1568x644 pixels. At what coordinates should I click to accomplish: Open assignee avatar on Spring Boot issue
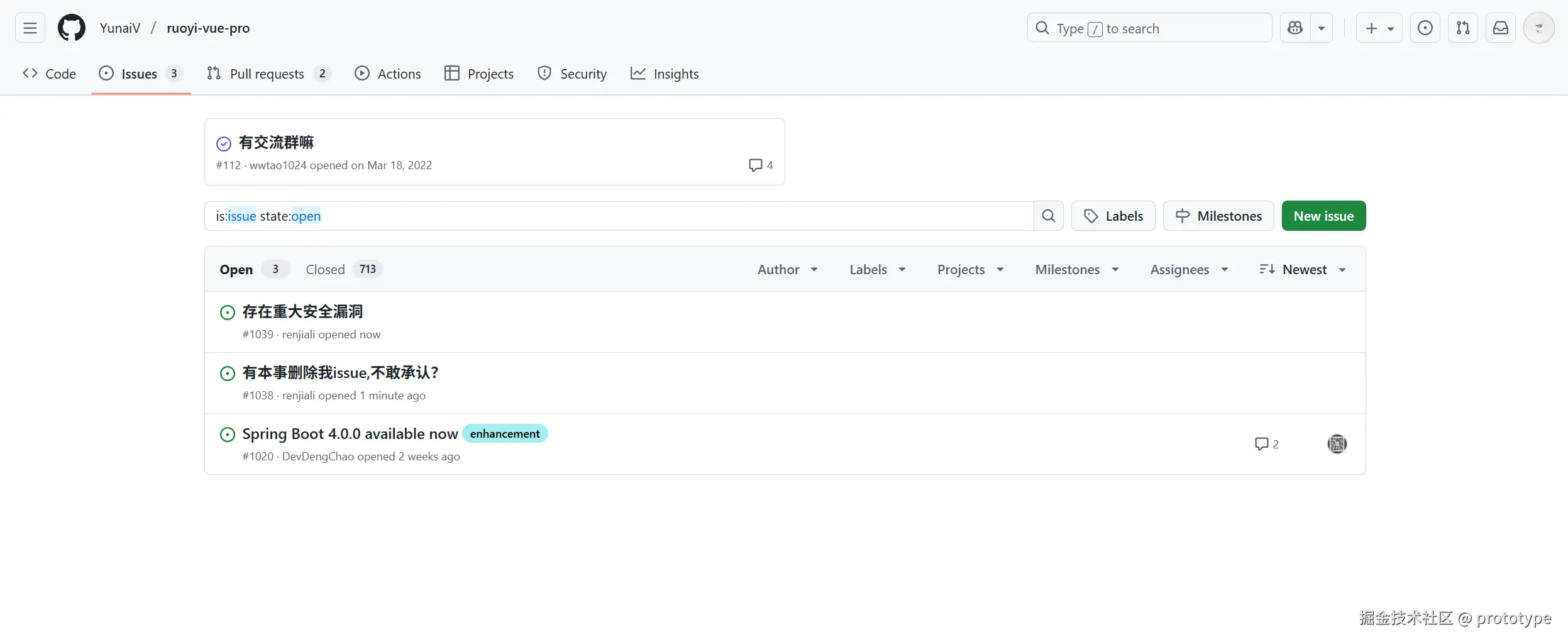click(1337, 444)
